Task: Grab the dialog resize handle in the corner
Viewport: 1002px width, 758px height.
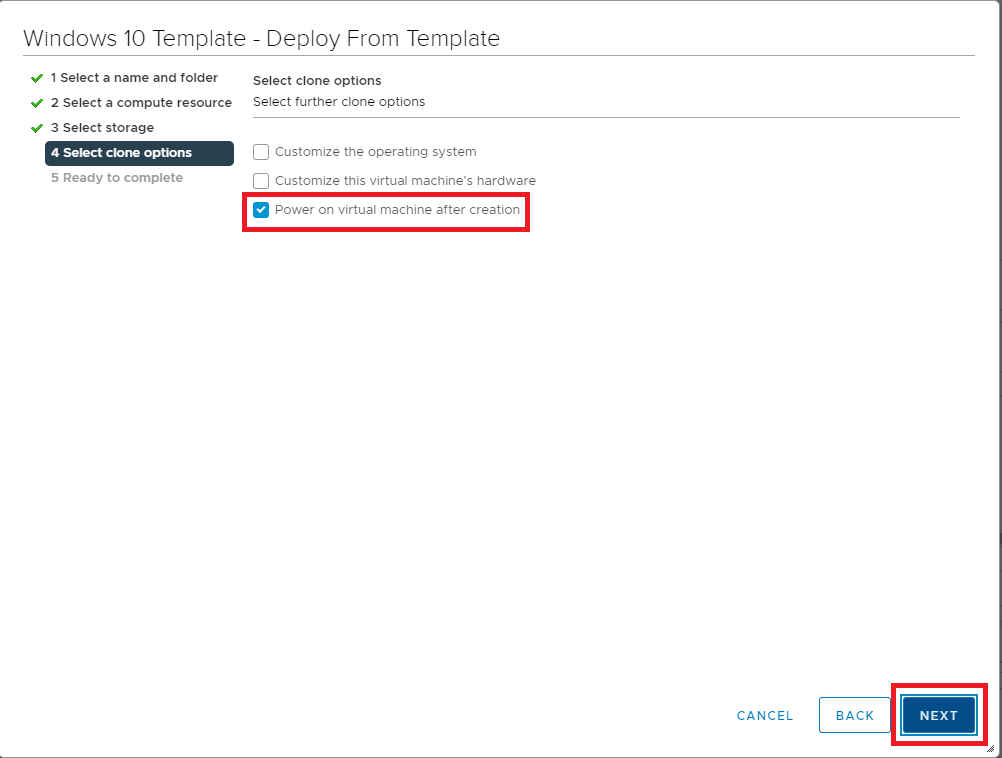Action: [990, 747]
